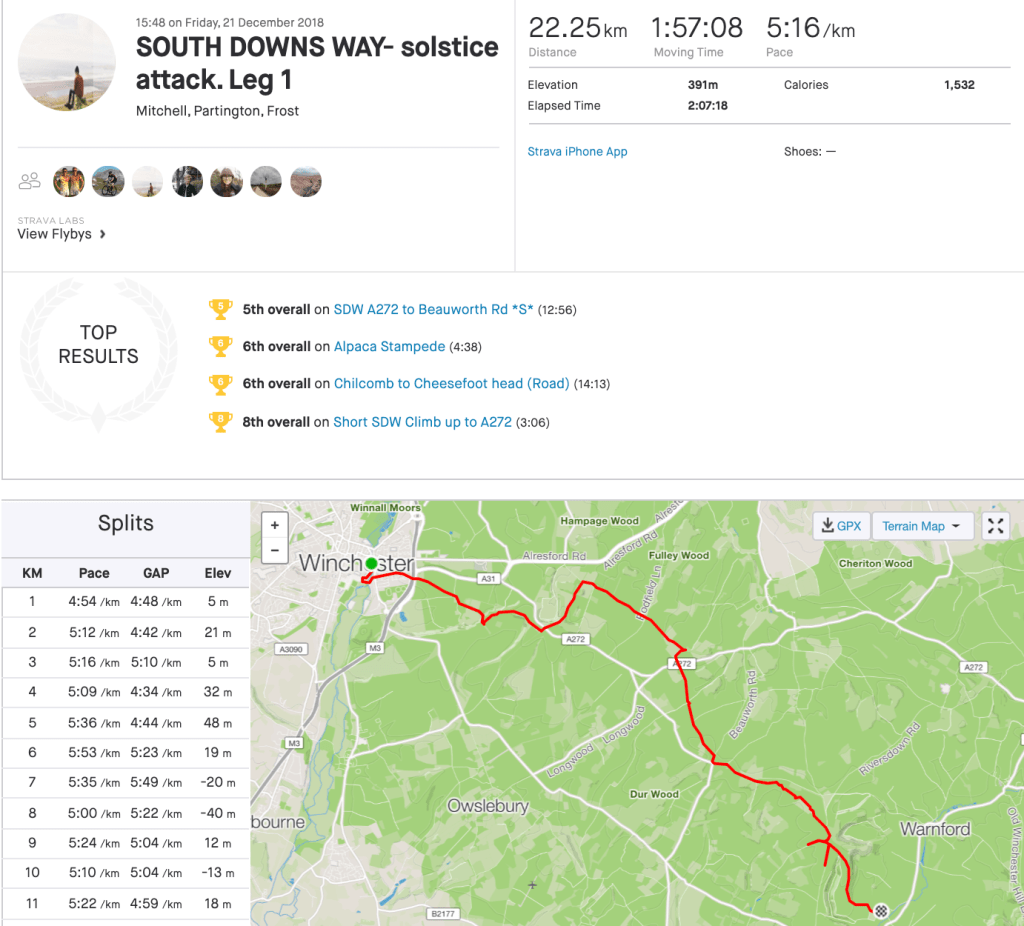Zoom out on the map

[x=275, y=549]
